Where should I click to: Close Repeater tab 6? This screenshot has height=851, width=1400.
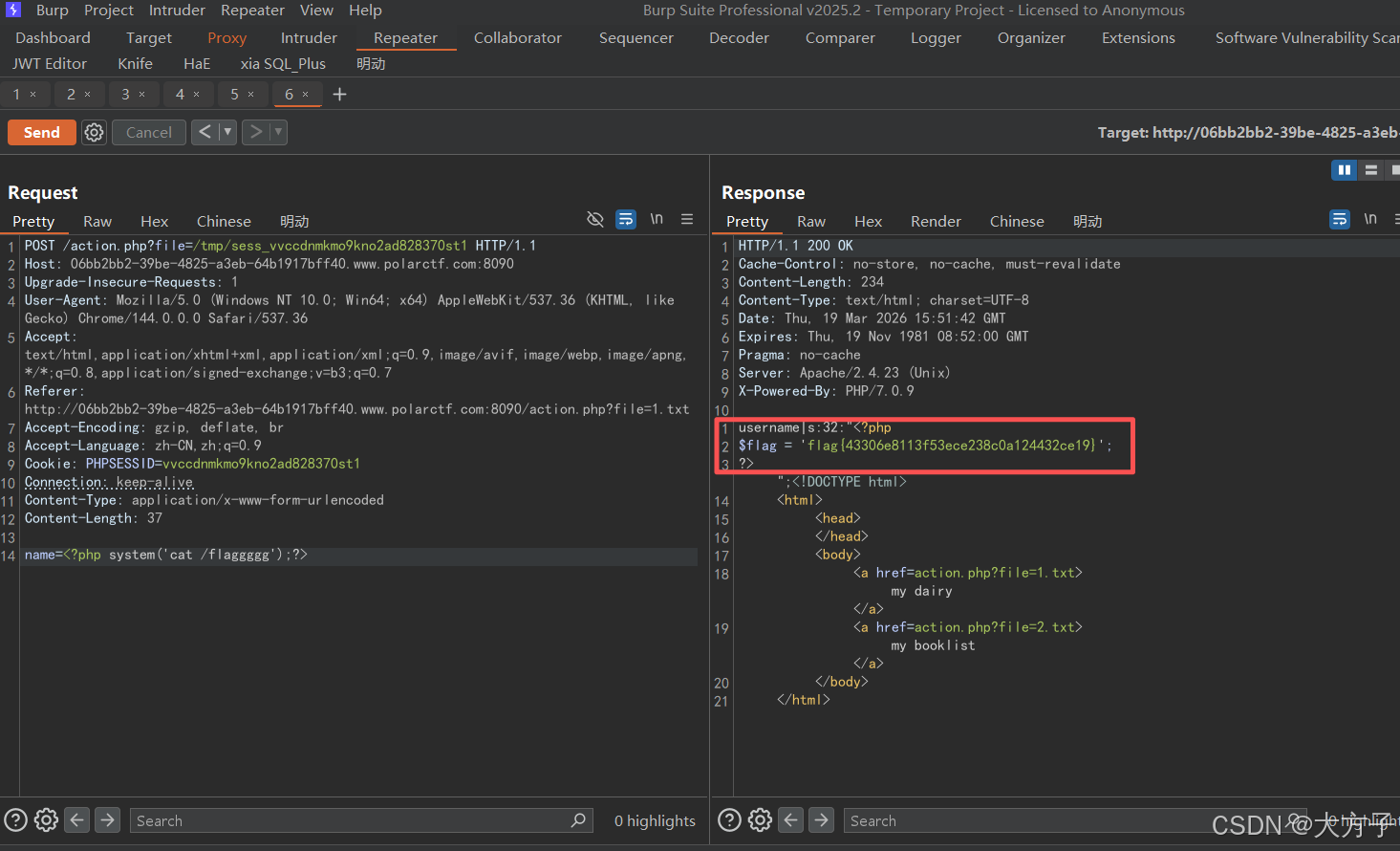coord(306,94)
